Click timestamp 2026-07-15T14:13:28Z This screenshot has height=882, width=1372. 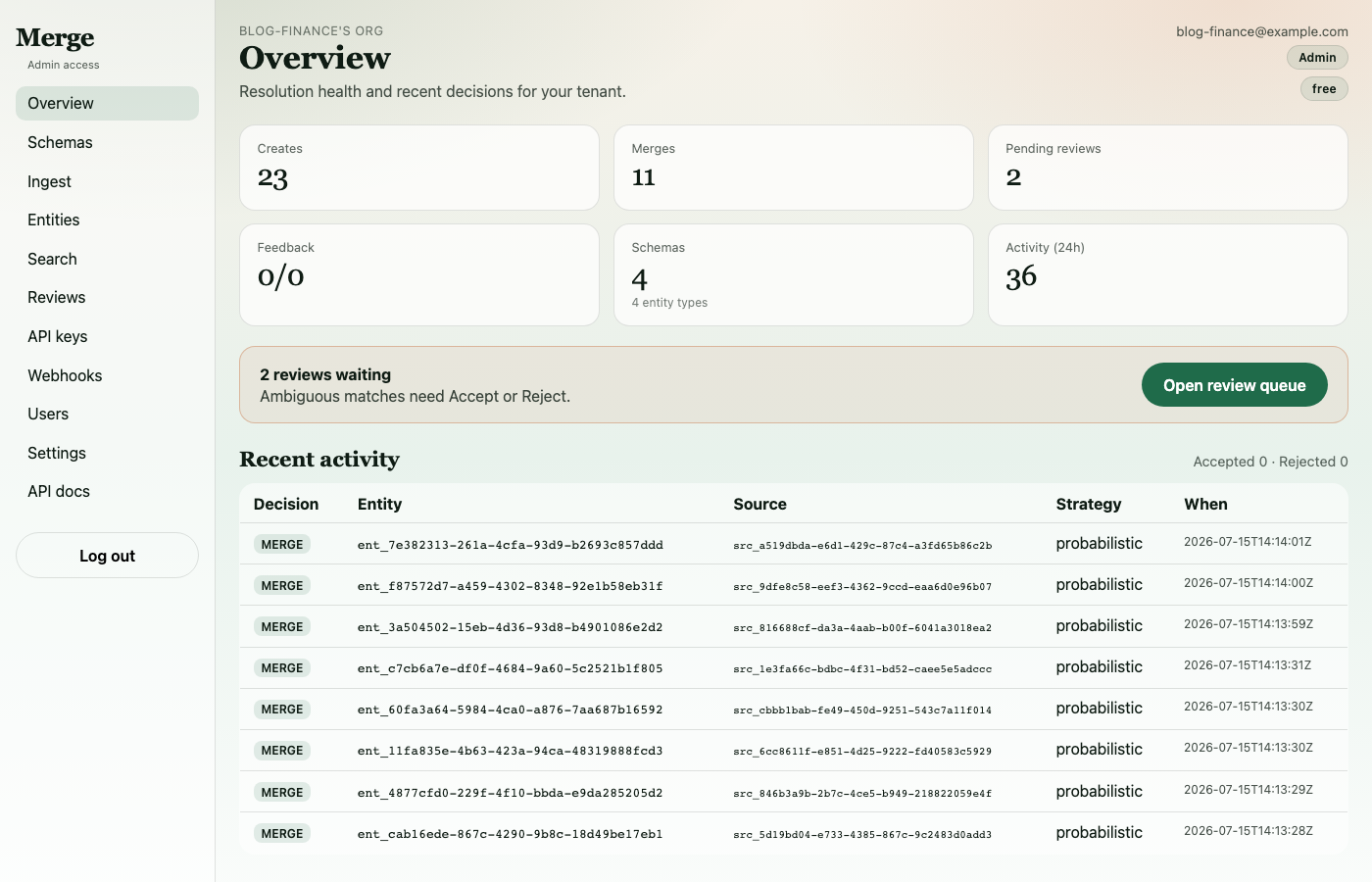click(1248, 831)
